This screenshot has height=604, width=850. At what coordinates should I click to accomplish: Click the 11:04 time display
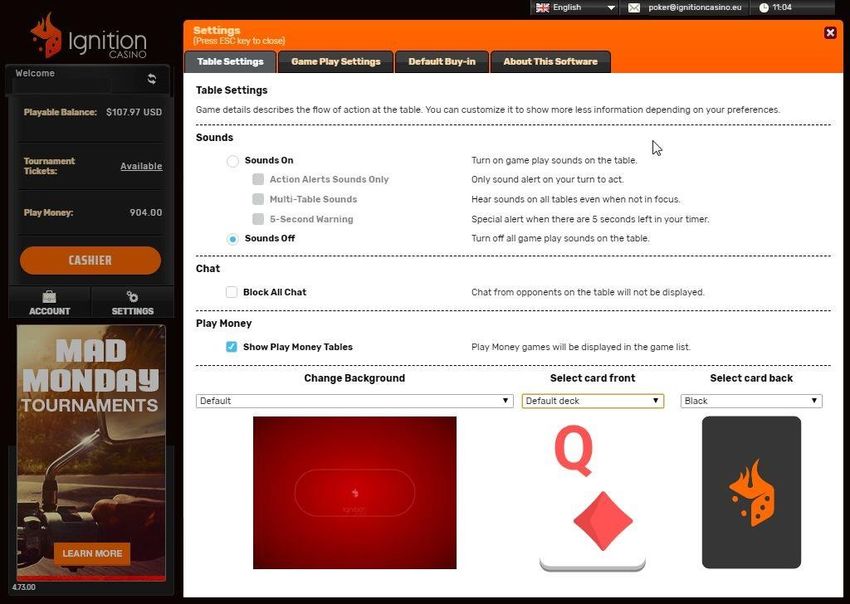point(782,8)
